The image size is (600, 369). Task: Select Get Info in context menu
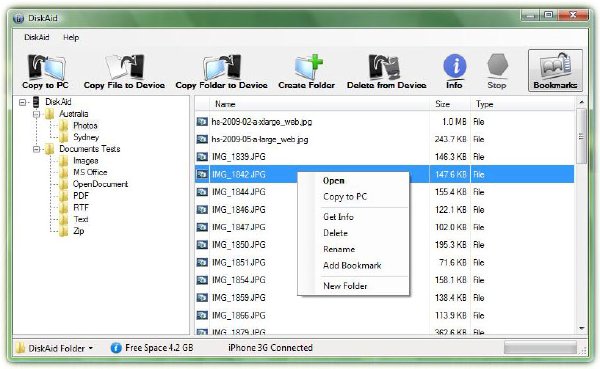338,217
